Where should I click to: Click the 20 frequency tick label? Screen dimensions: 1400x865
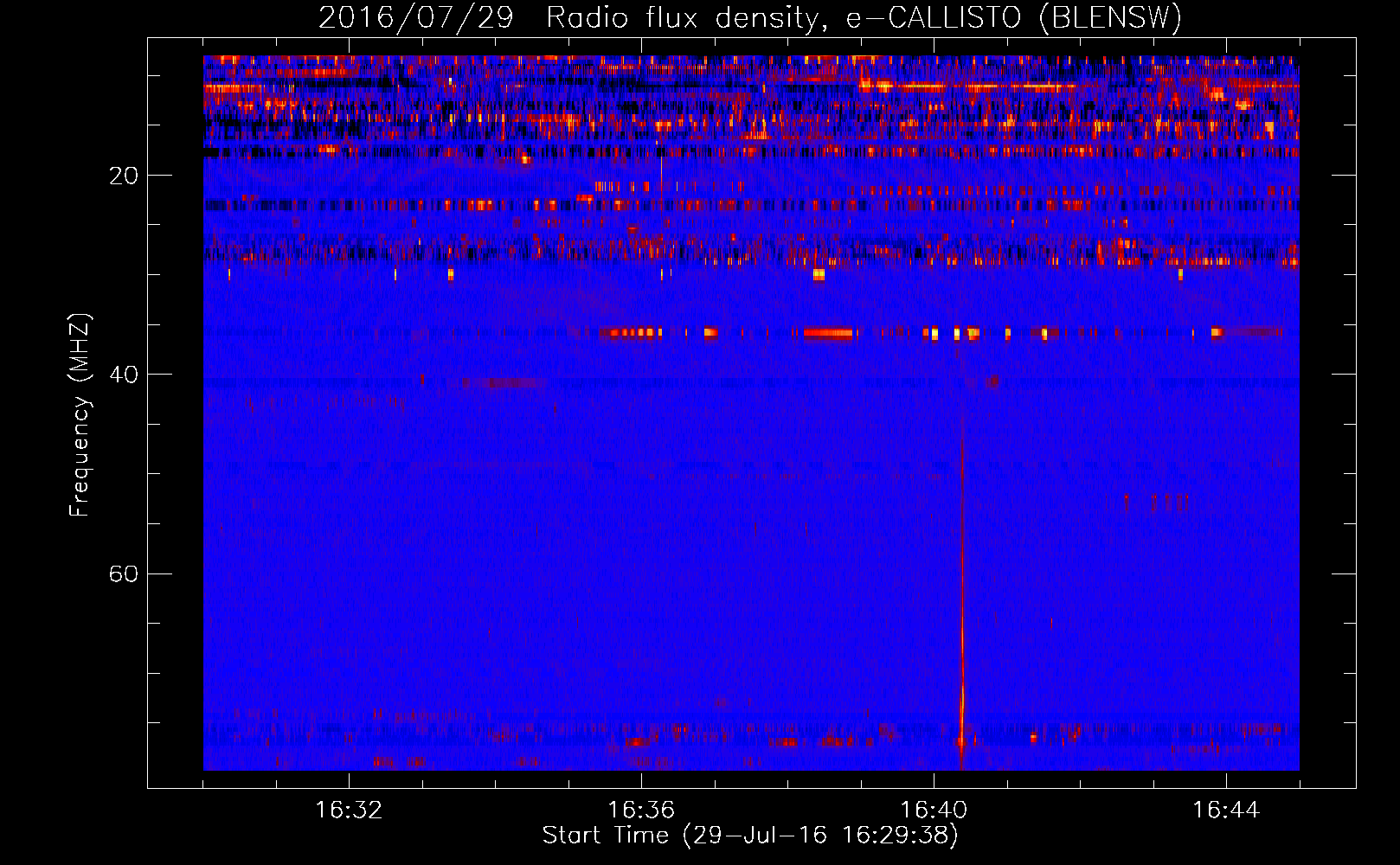pos(124,176)
